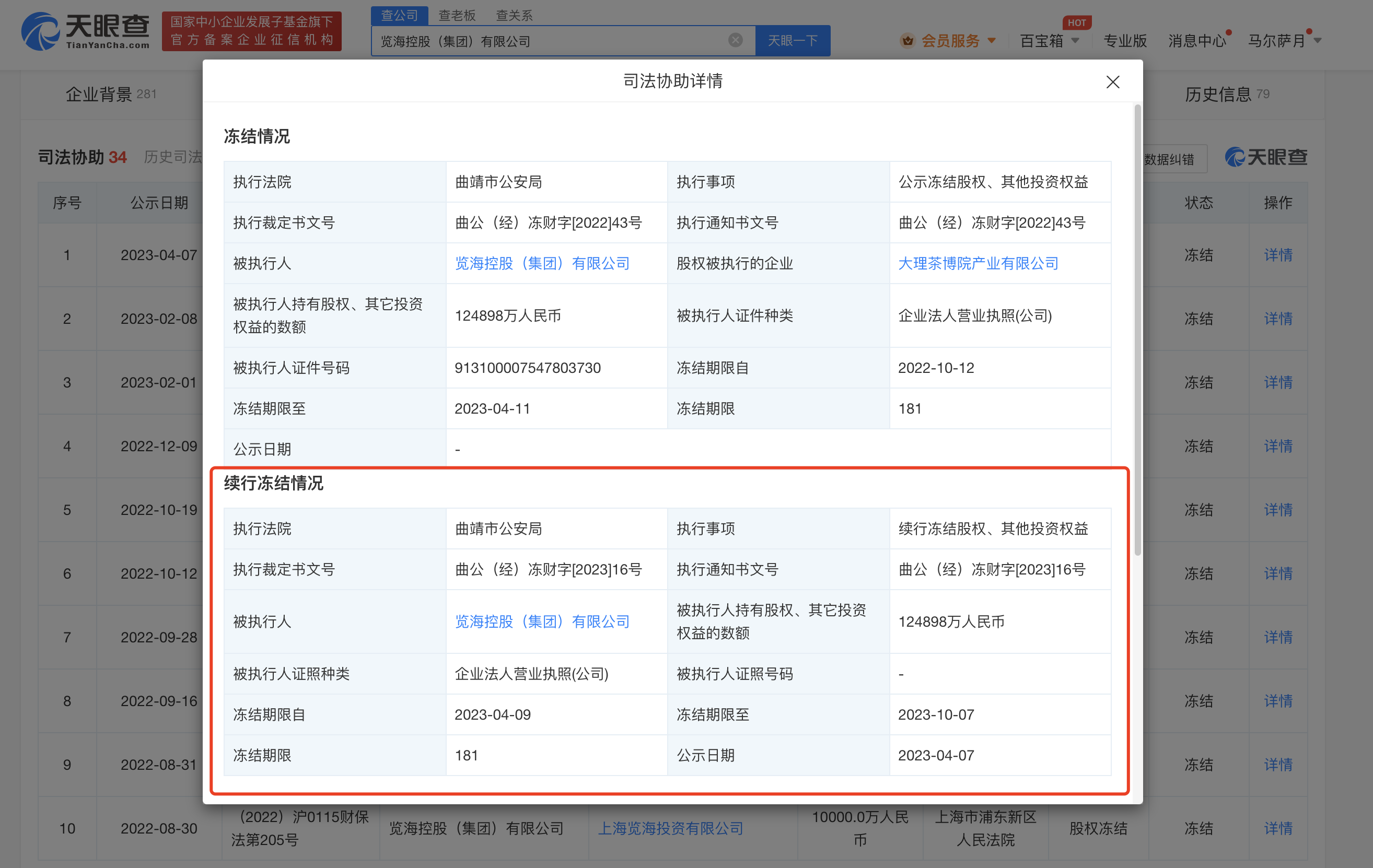
Task: Open 览海控股 link in 冻结情况 table
Action: click(x=542, y=263)
